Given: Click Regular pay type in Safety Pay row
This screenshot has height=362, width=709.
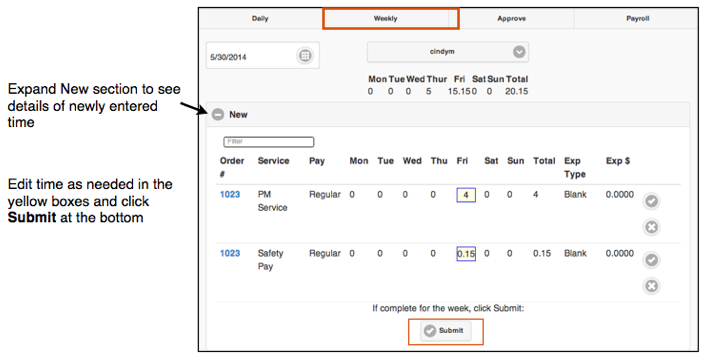Looking at the screenshot, I should pyautogui.click(x=325, y=254).
